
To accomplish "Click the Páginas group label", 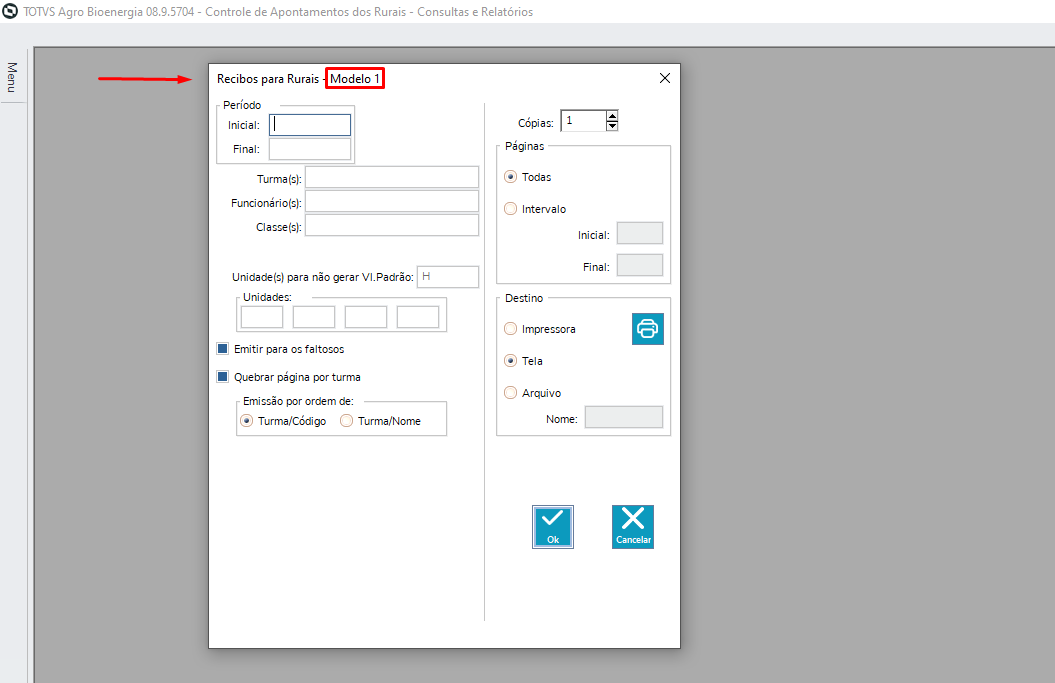I will 524,146.
